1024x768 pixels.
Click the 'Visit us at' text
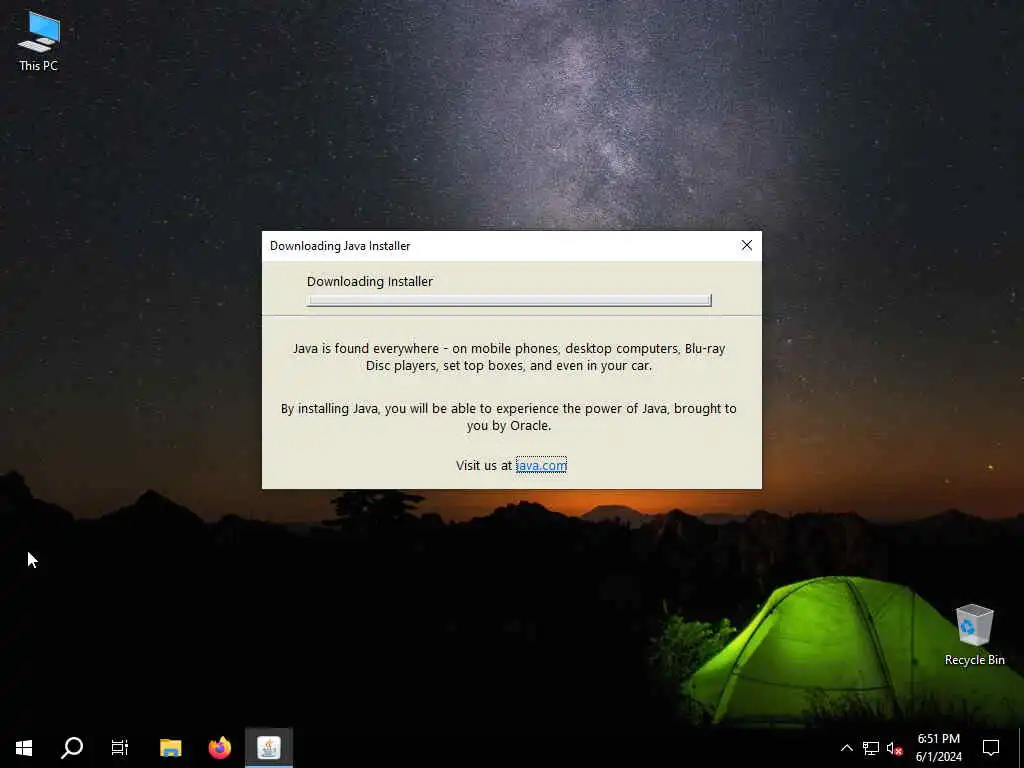point(484,465)
